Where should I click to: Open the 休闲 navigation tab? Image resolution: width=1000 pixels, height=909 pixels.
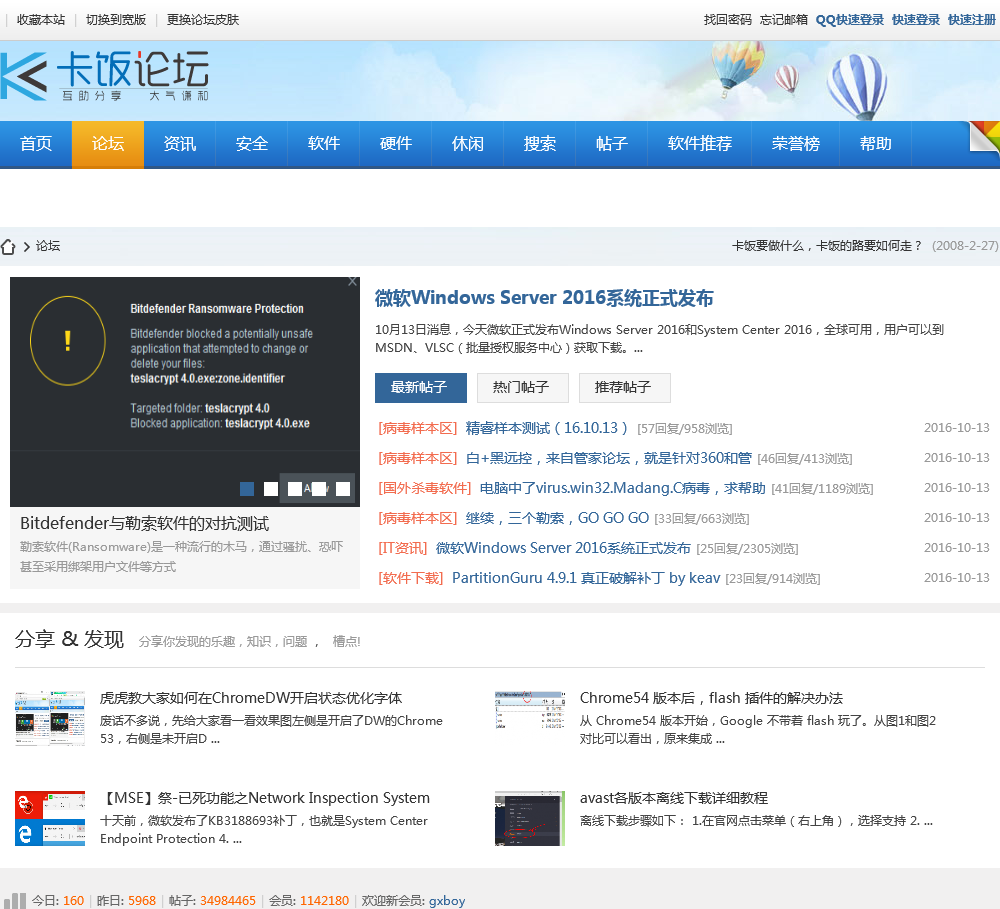(x=468, y=144)
